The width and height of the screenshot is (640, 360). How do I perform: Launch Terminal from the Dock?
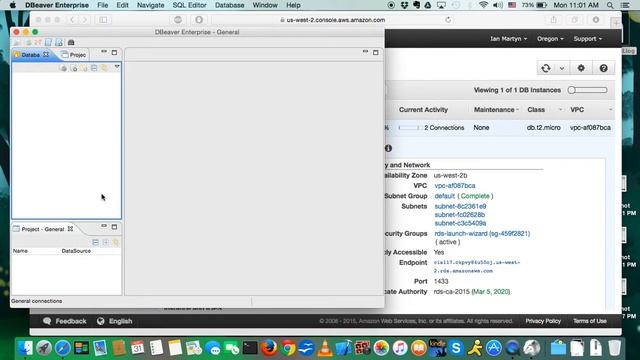click(x=250, y=348)
